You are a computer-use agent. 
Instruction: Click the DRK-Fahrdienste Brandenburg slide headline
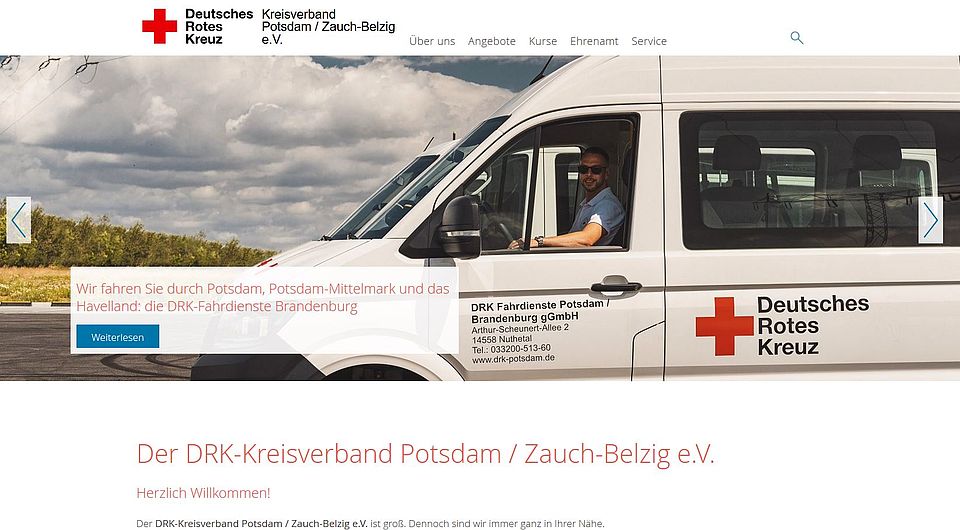coord(263,297)
